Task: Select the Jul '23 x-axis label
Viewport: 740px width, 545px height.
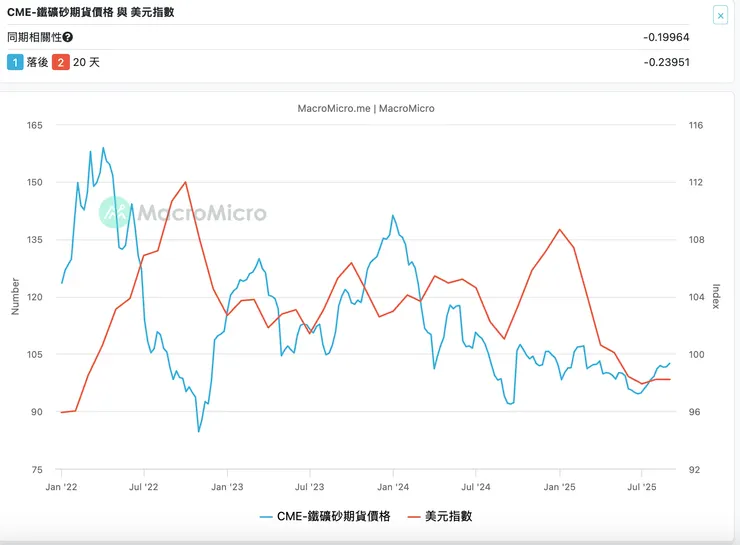Action: click(x=310, y=487)
